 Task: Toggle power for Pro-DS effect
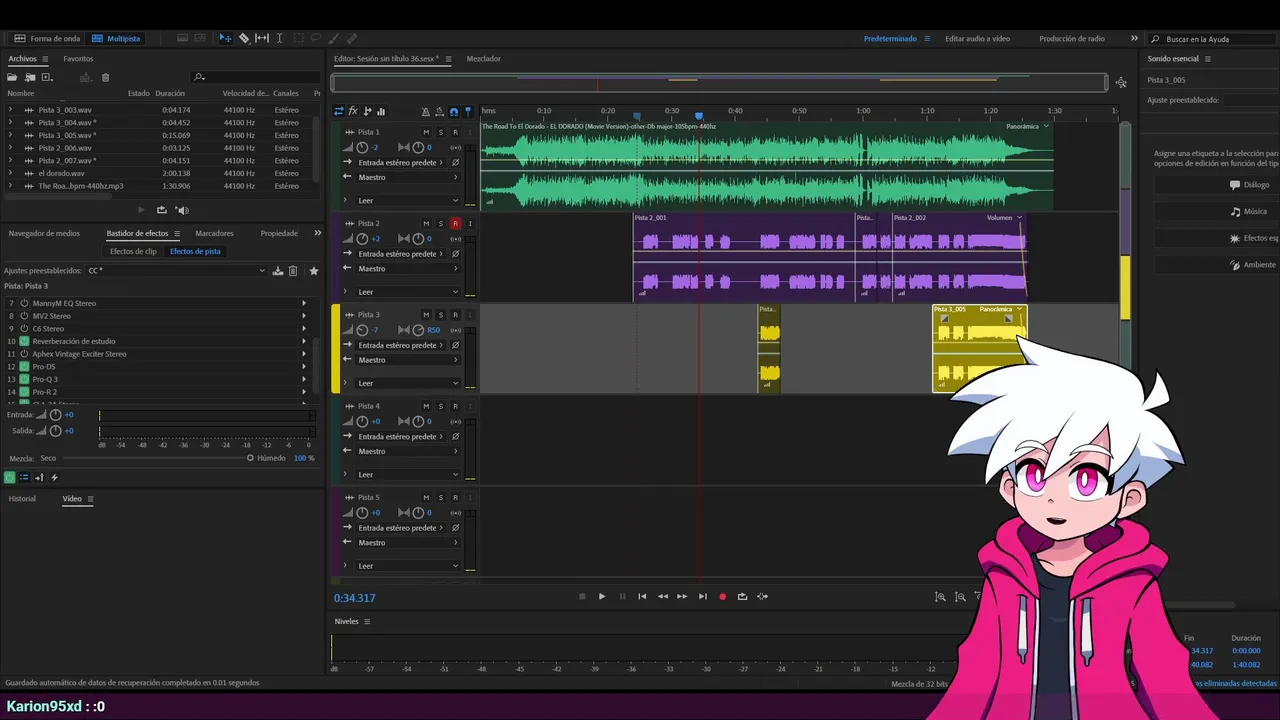(x=24, y=366)
